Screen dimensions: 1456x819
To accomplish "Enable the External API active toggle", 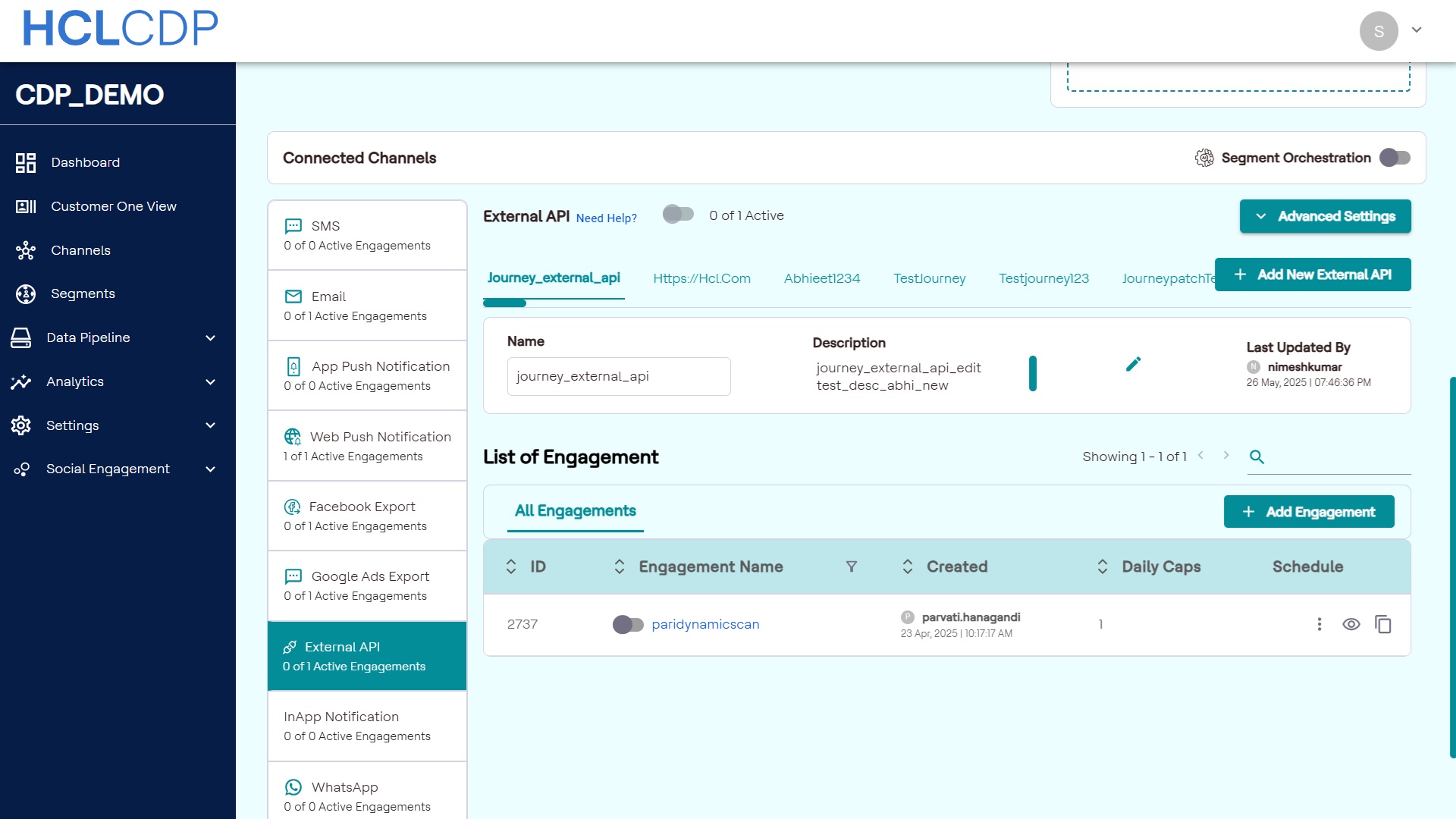I will point(678,215).
